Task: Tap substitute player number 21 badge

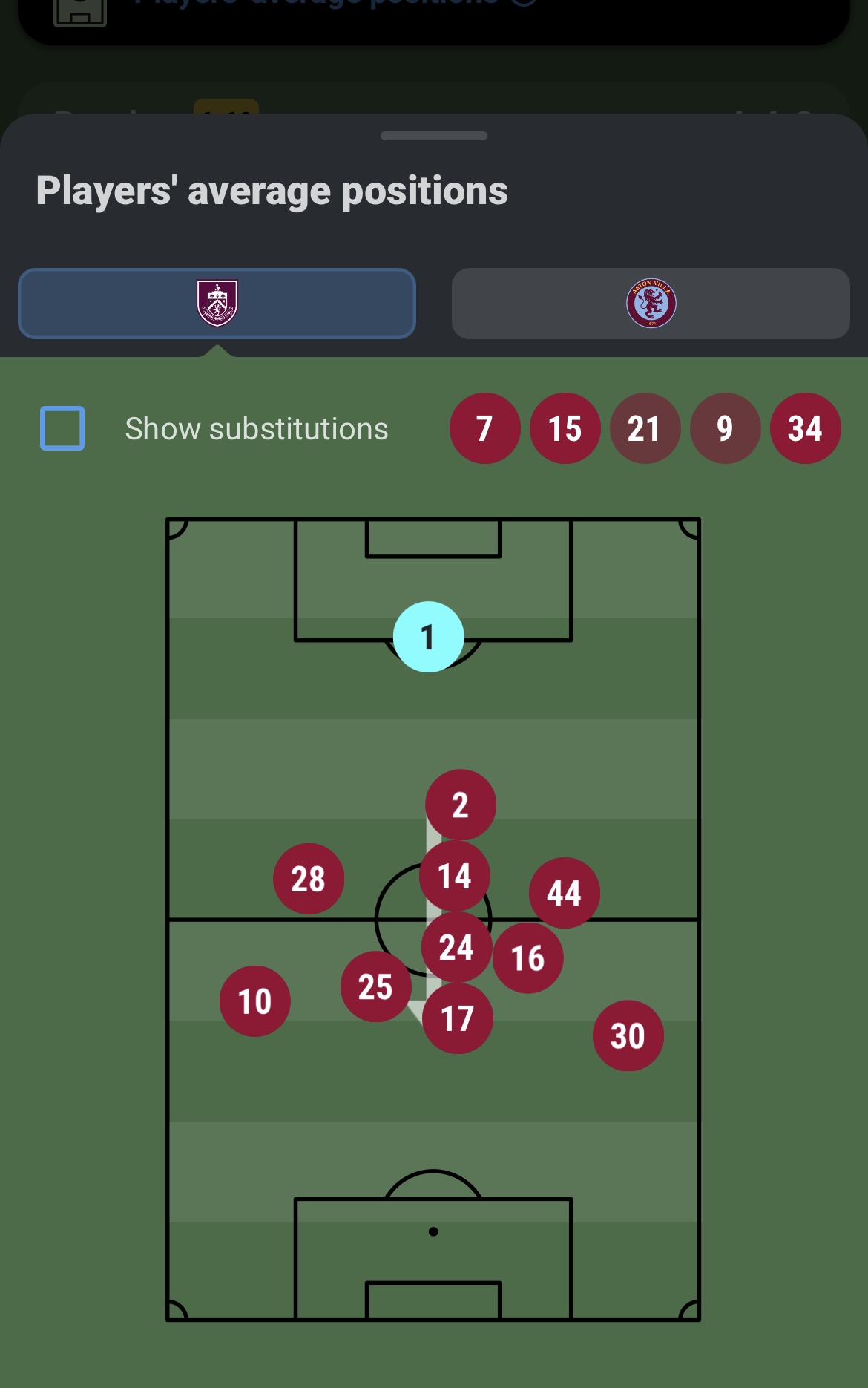Action: [645, 428]
